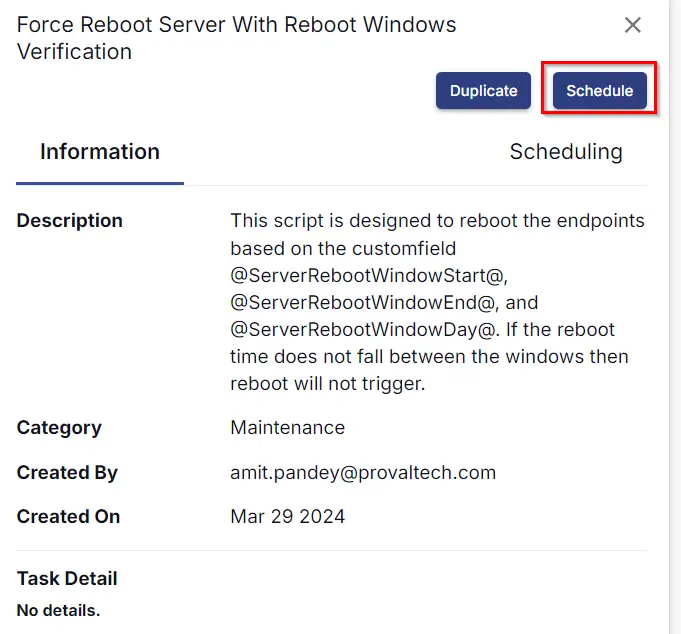The image size is (681, 634).
Task: Click the vertical scrollbar on the panel's right edge
Action: (x=675, y=317)
